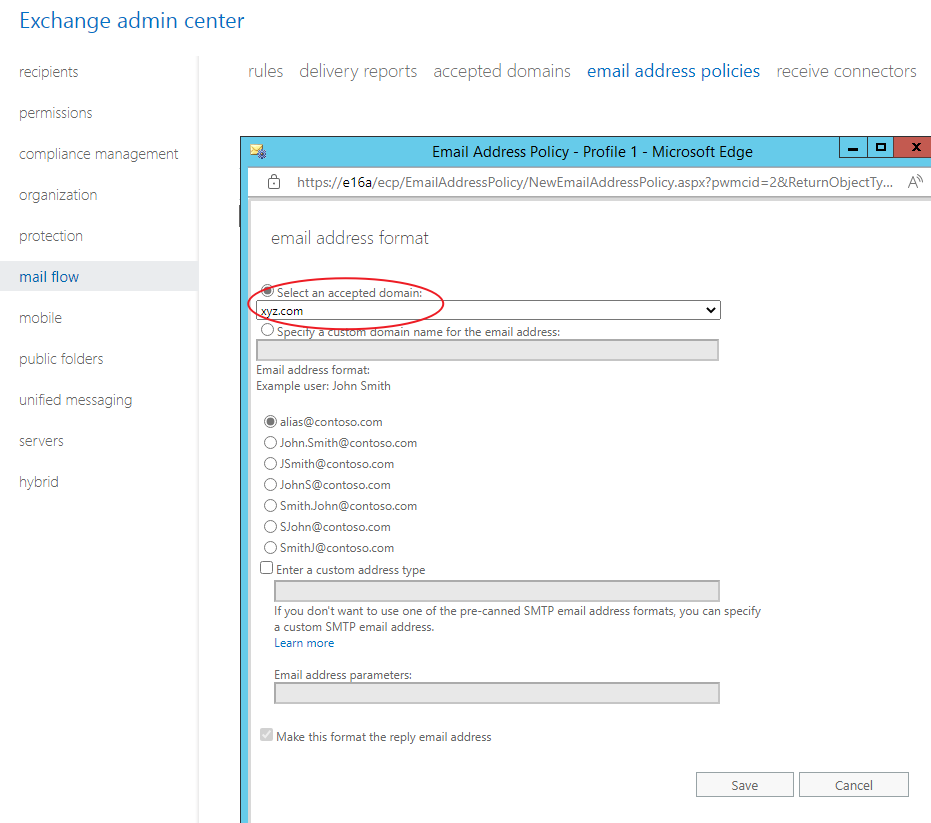This screenshot has height=823, width=931.
Task: Open organization in the left navigation
Action: pos(58,195)
